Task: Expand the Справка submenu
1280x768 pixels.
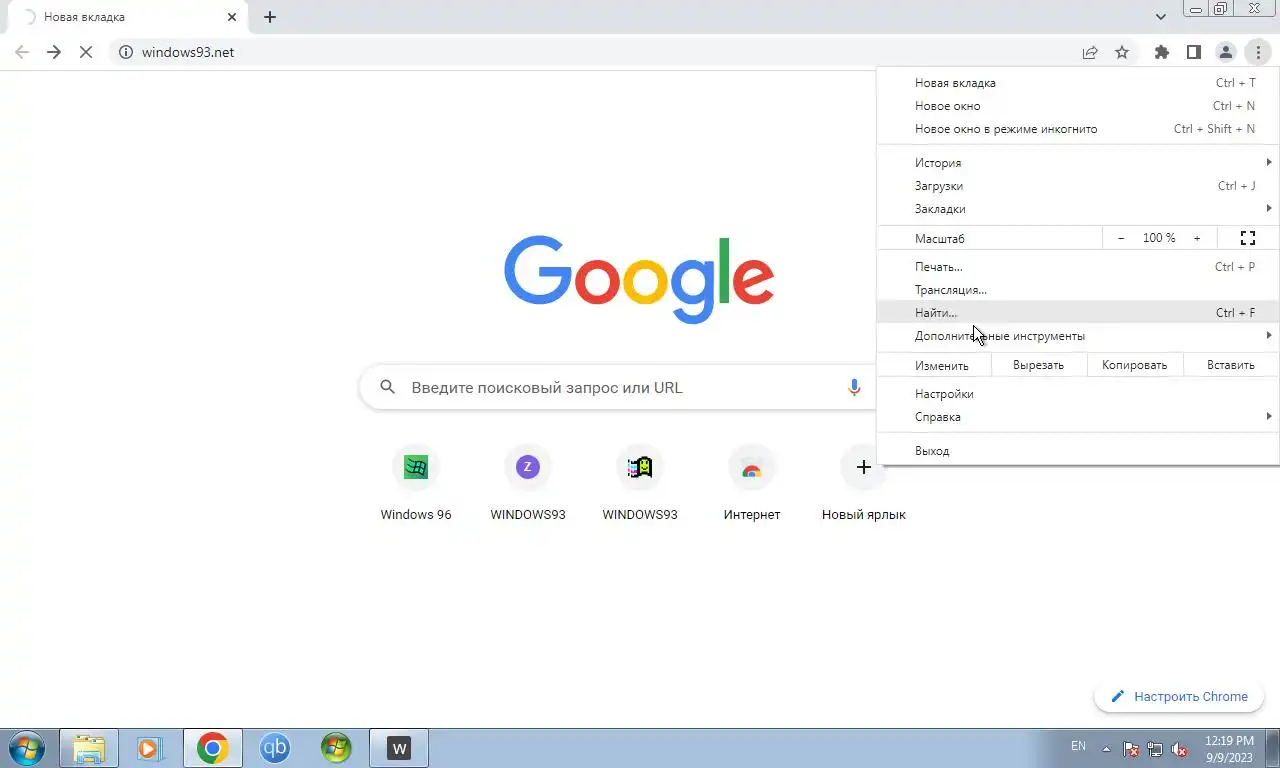Action: (x=1078, y=417)
